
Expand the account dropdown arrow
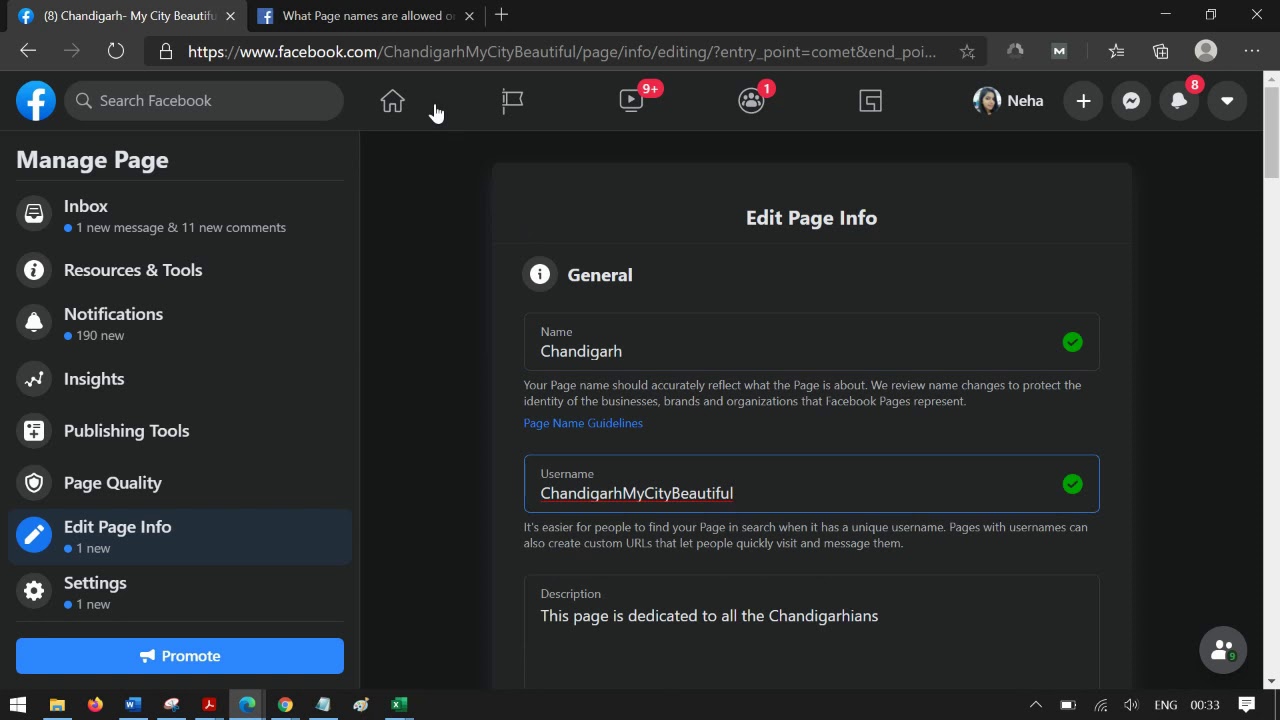[x=1227, y=101]
